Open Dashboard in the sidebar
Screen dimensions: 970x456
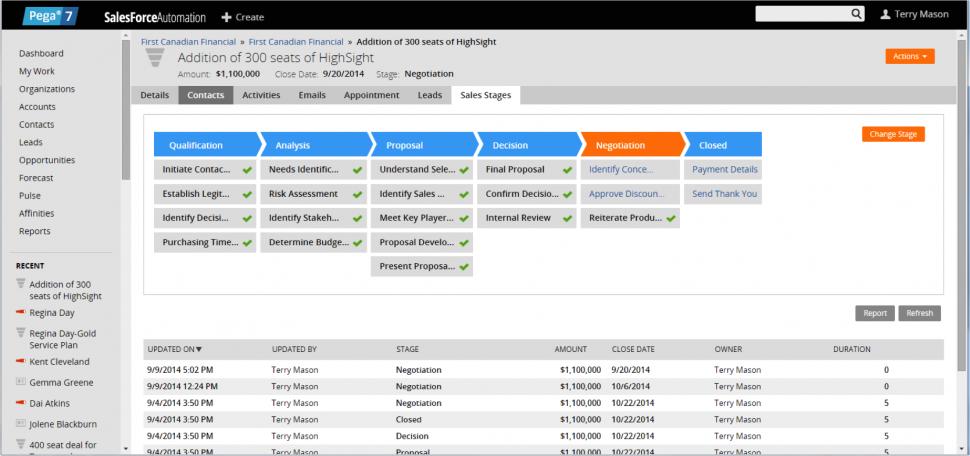[41, 53]
